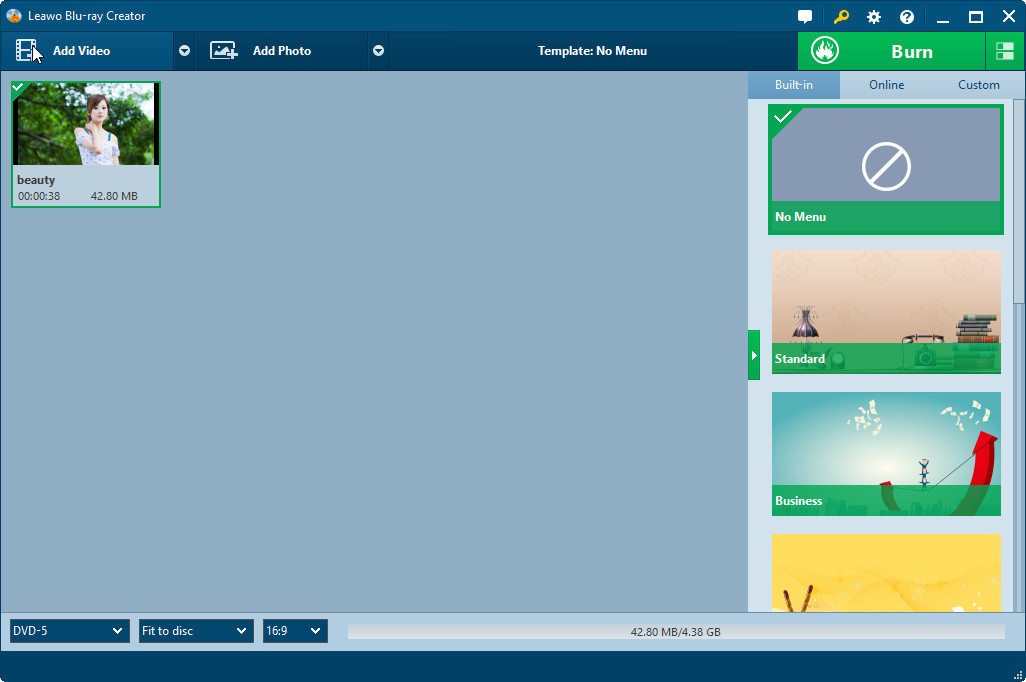1026x682 pixels.
Task: Click the beauty video title text
Action: pos(36,180)
